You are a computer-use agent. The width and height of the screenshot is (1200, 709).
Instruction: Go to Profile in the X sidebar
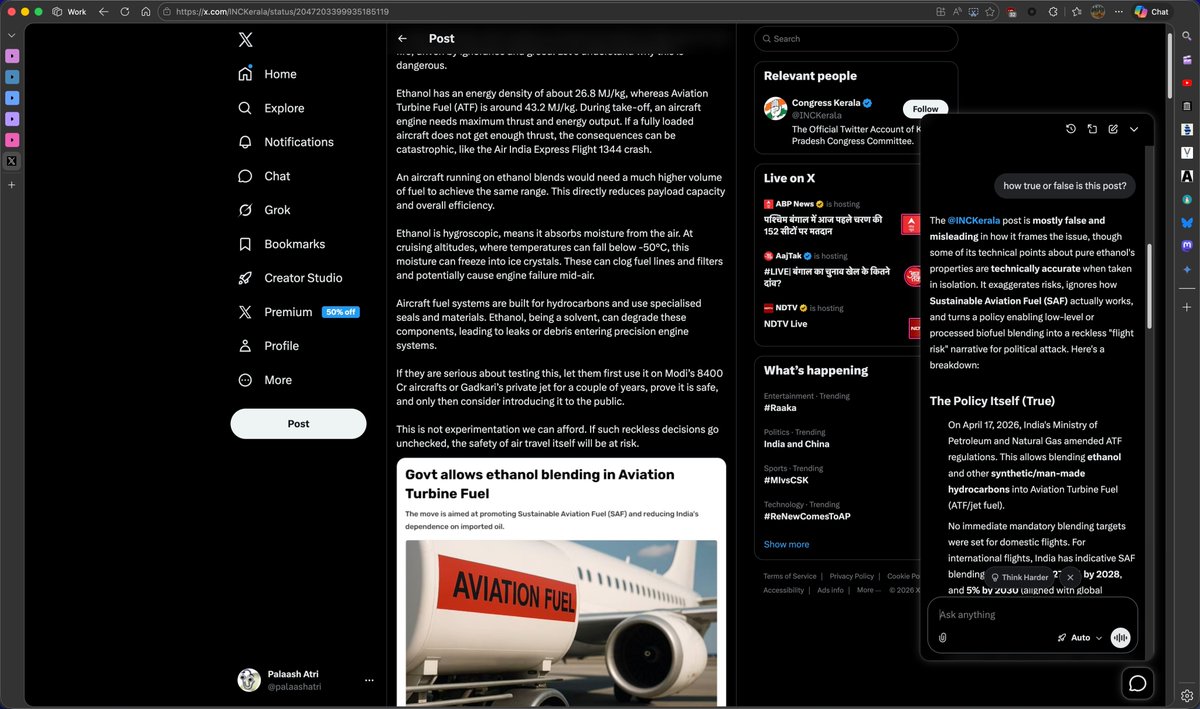268,346
